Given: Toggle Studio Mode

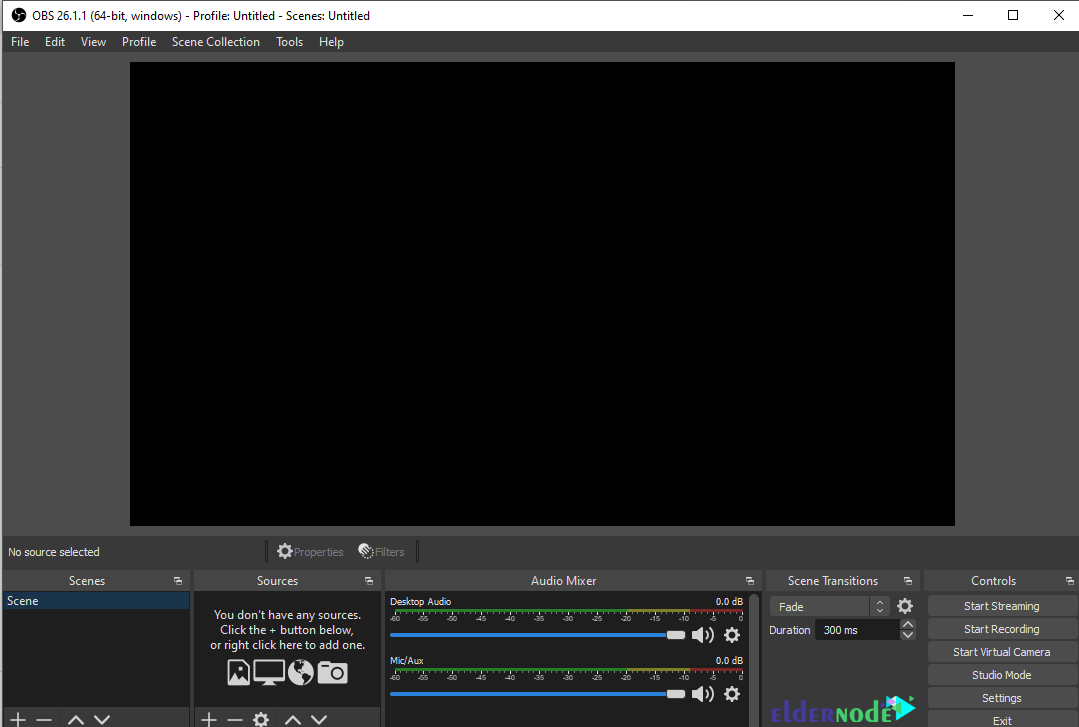Looking at the screenshot, I should (x=1002, y=675).
